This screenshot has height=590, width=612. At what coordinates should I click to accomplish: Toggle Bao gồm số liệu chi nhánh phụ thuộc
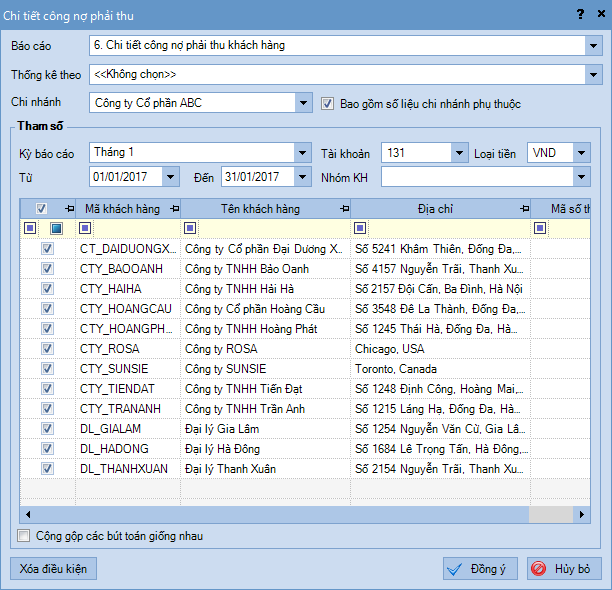point(328,103)
